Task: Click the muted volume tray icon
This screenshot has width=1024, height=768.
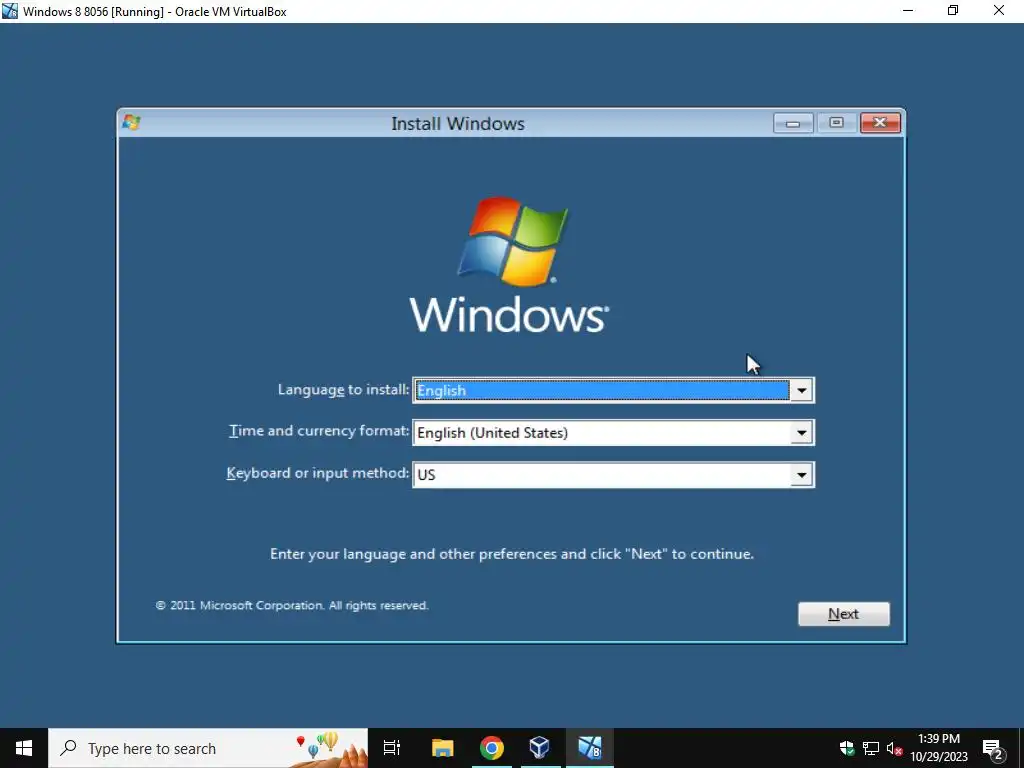Action: pyautogui.click(x=894, y=749)
